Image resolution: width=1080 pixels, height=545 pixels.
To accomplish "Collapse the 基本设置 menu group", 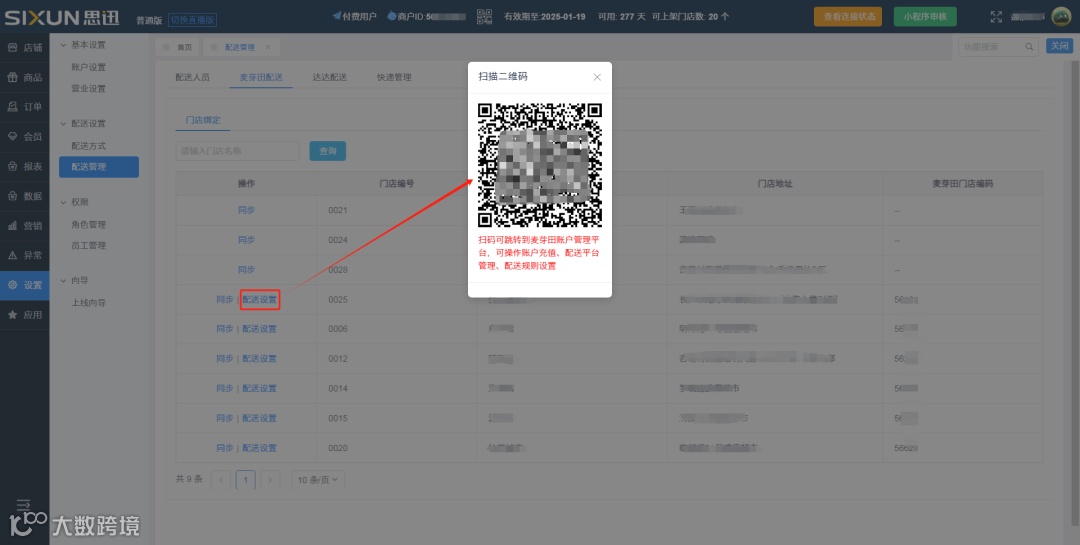I will coord(63,45).
